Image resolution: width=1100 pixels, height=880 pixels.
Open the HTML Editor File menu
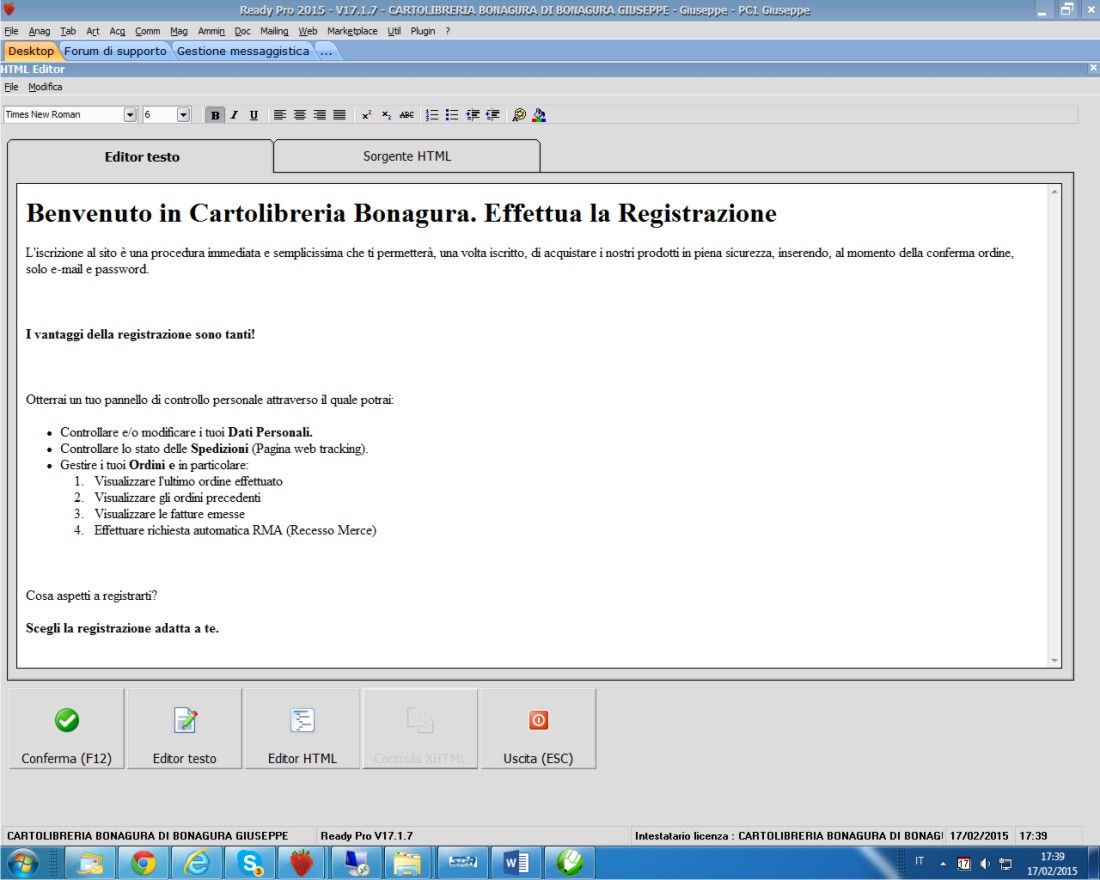11,87
